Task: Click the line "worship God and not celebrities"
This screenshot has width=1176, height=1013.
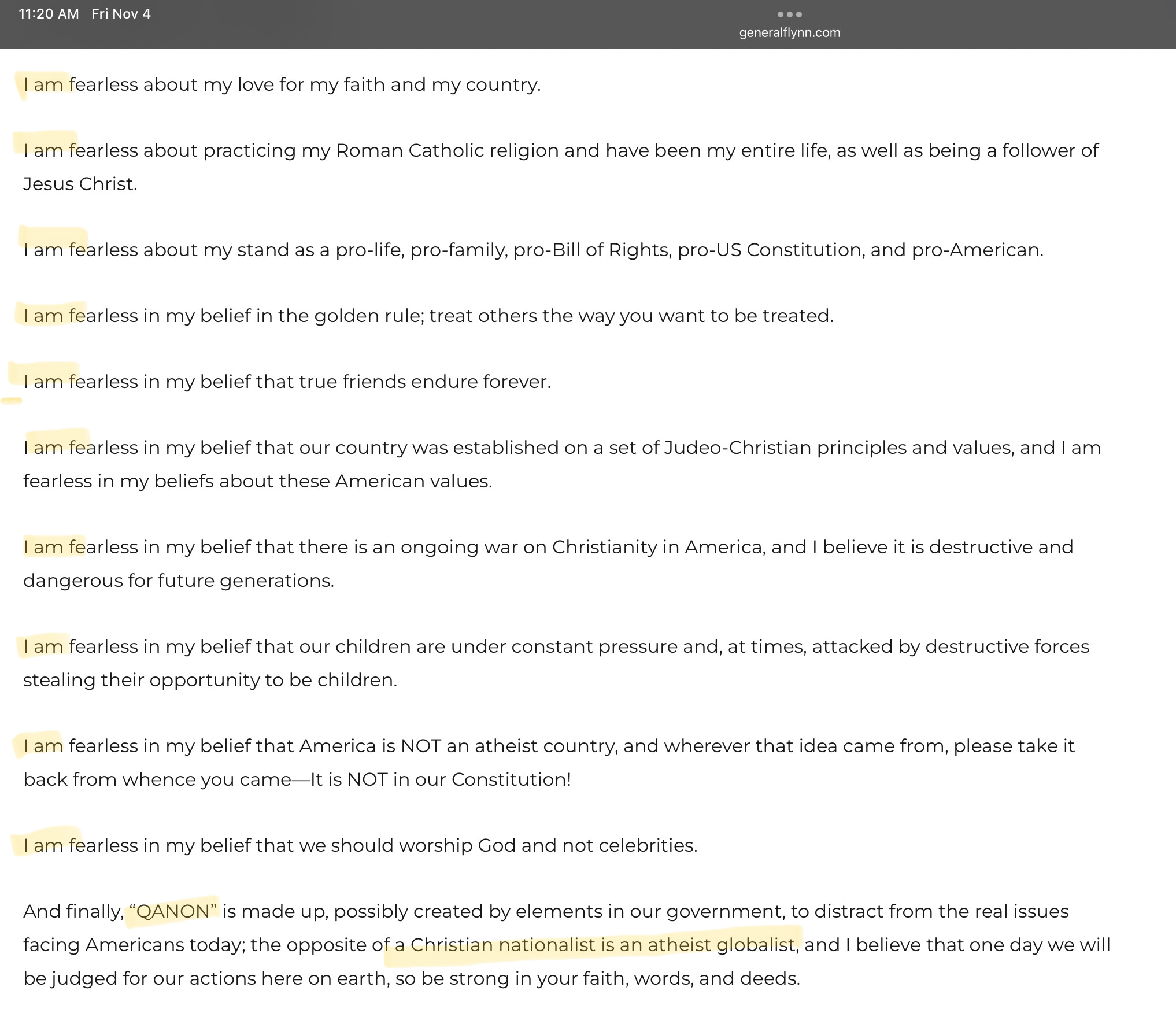Action: click(360, 845)
